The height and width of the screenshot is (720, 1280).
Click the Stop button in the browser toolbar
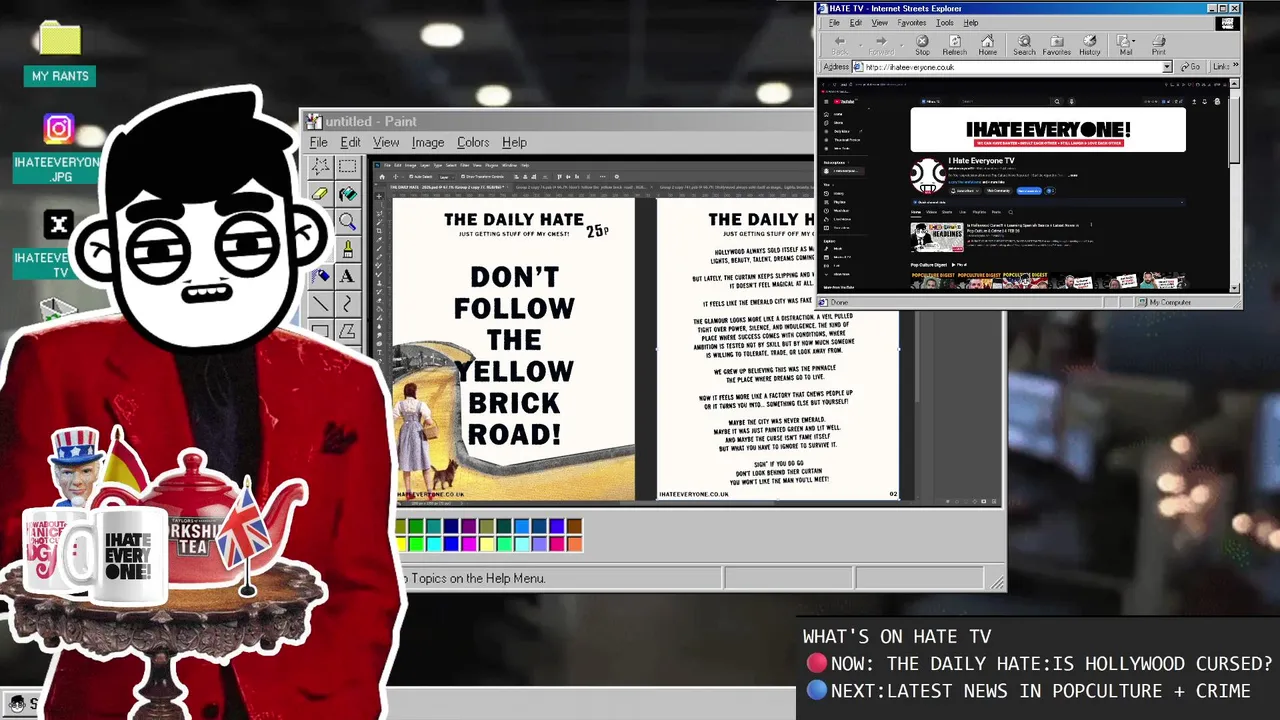(x=922, y=45)
